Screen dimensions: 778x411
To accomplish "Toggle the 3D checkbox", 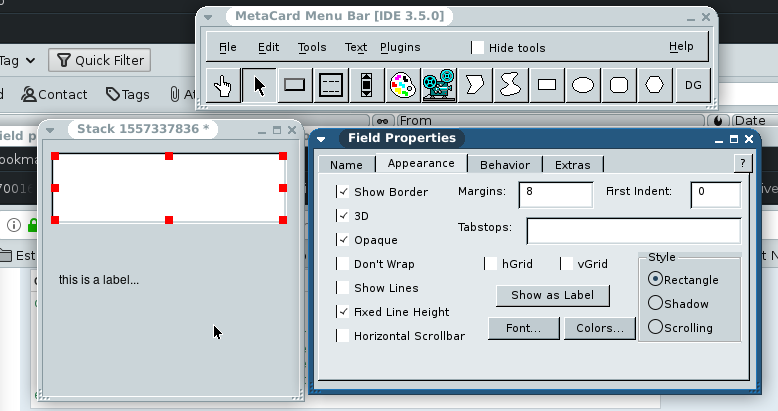I will coord(343,215).
